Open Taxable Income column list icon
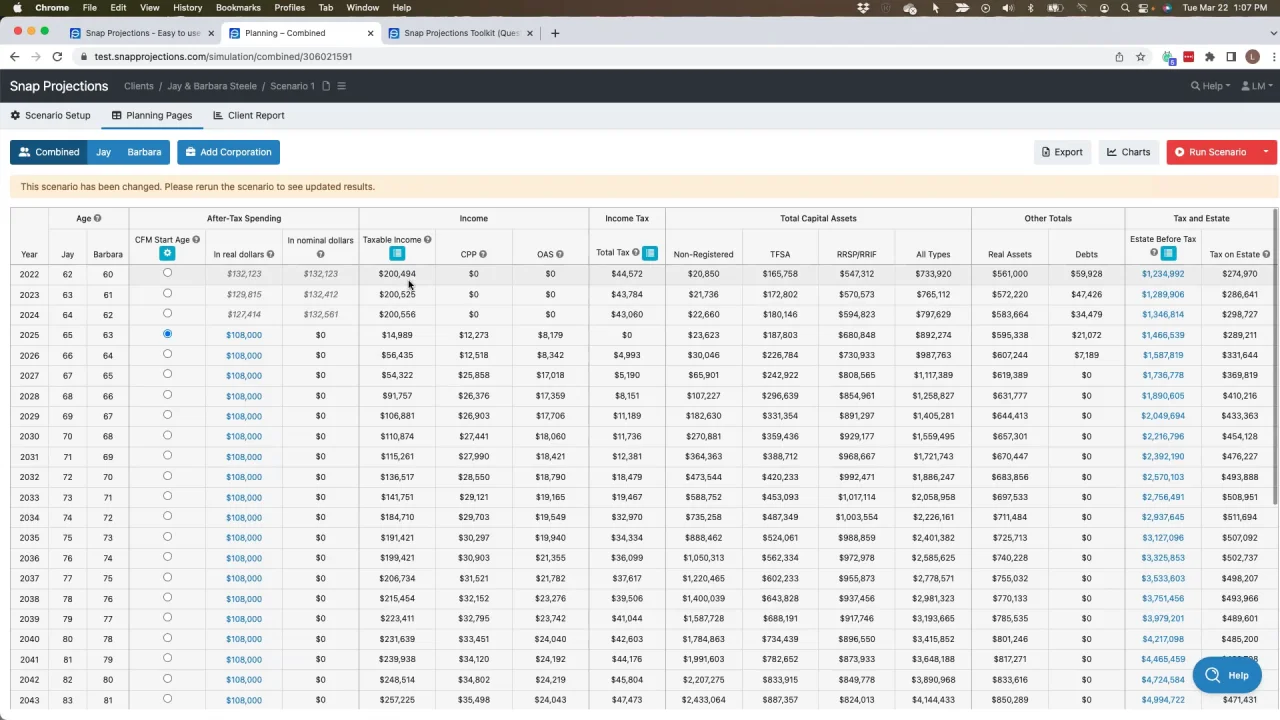The image size is (1280, 720). 397,253
